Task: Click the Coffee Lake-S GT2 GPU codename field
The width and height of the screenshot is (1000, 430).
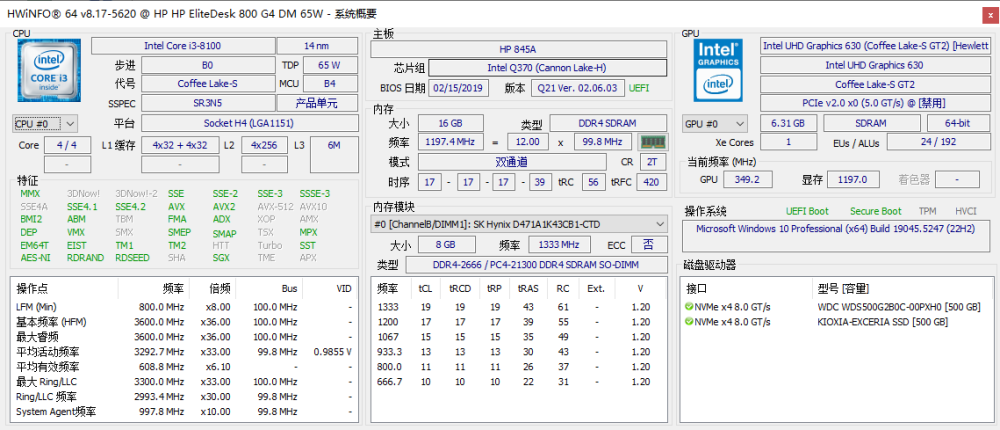Action: (874, 84)
